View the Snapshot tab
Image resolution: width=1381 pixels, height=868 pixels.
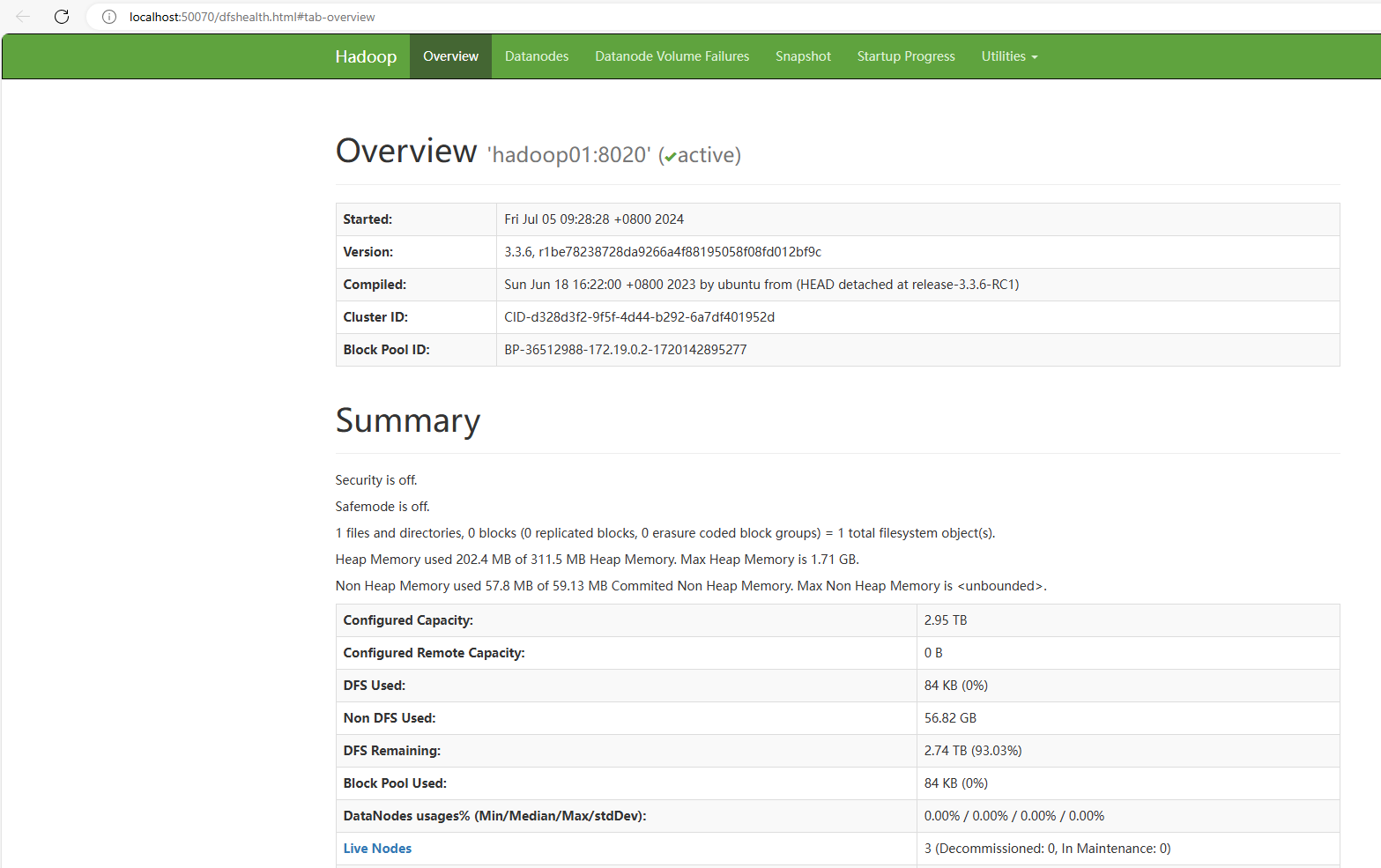tap(803, 56)
